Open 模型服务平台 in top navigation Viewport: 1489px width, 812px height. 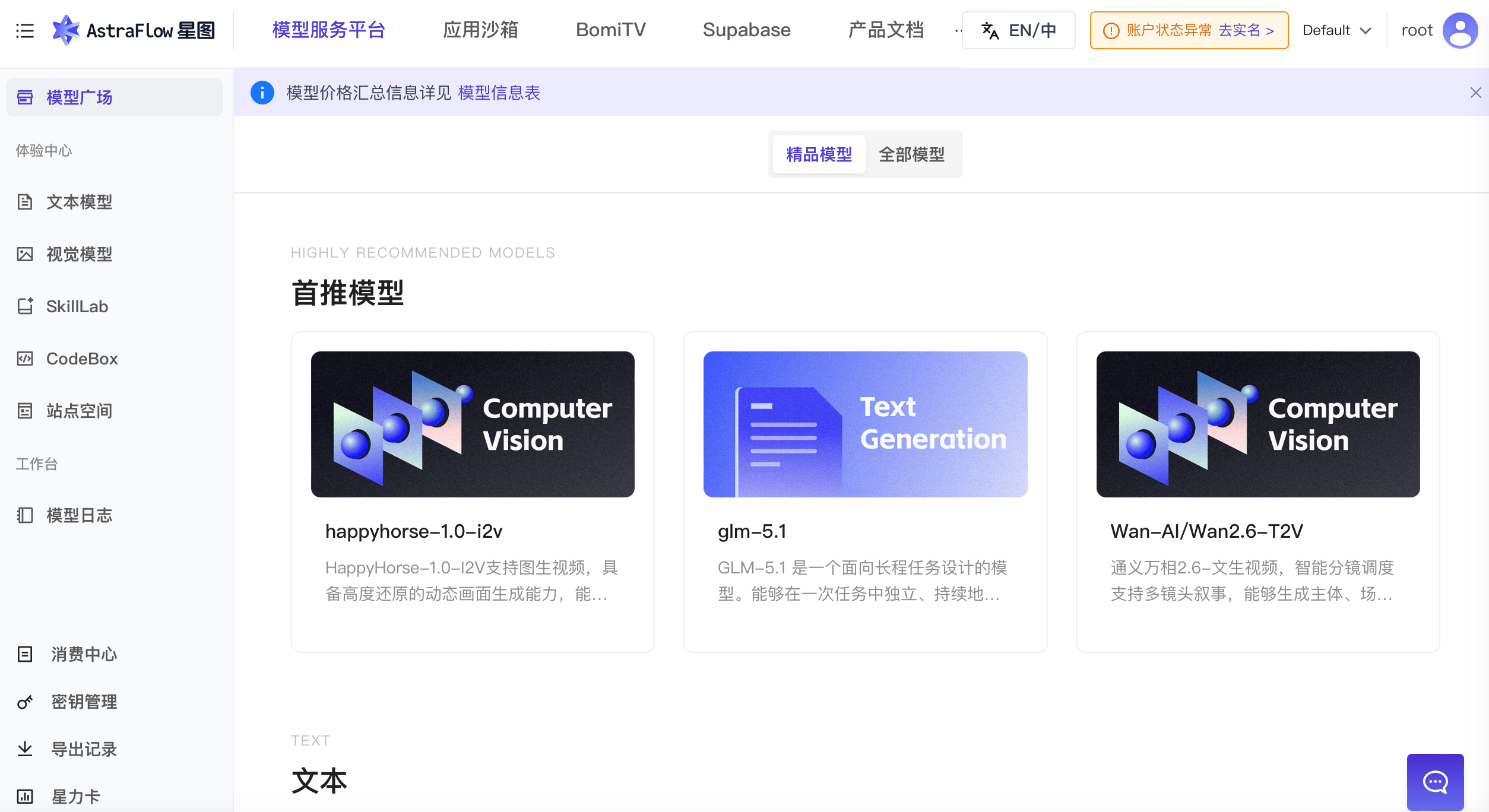pos(329,30)
